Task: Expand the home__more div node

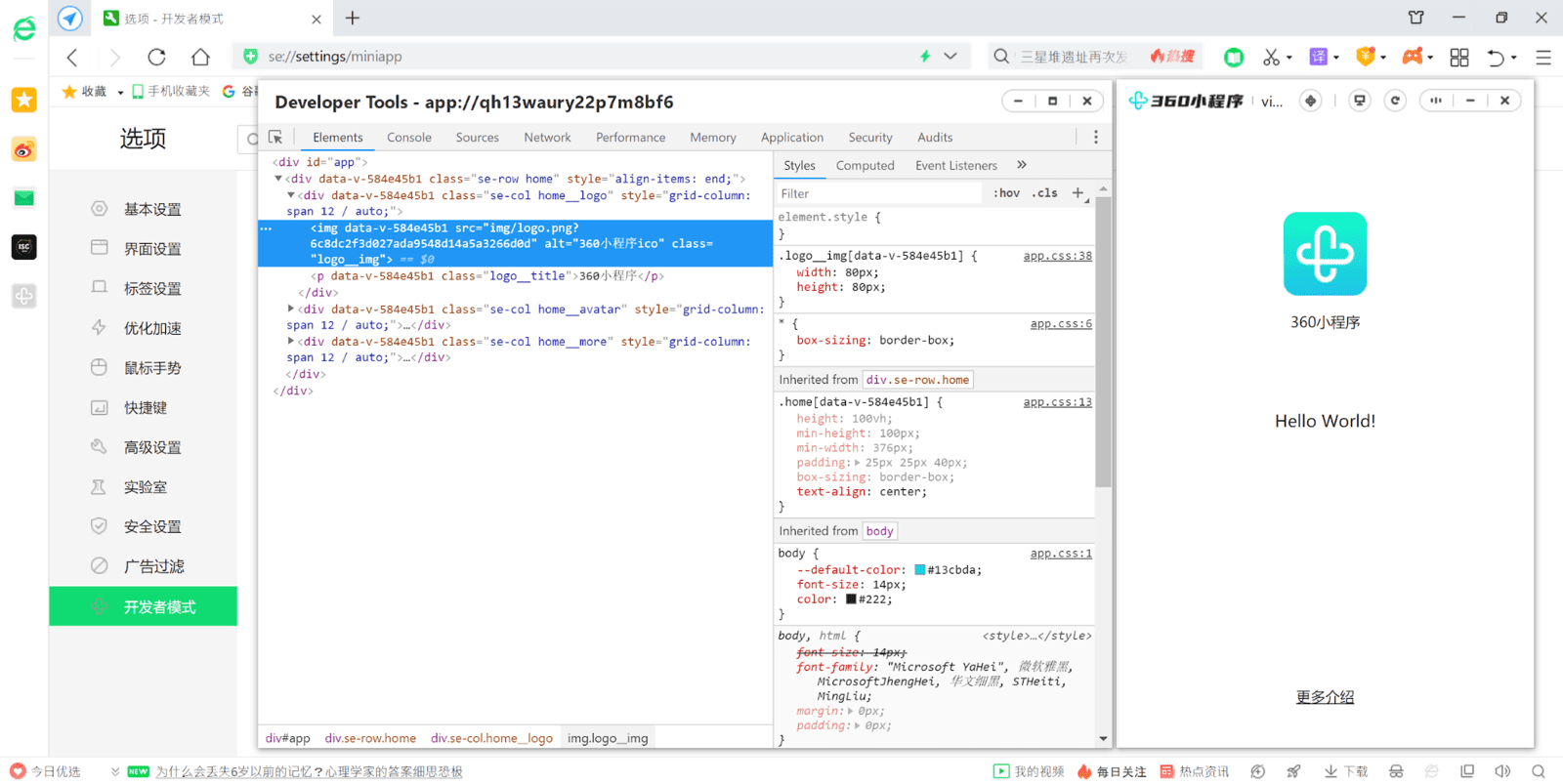Action: coord(291,341)
